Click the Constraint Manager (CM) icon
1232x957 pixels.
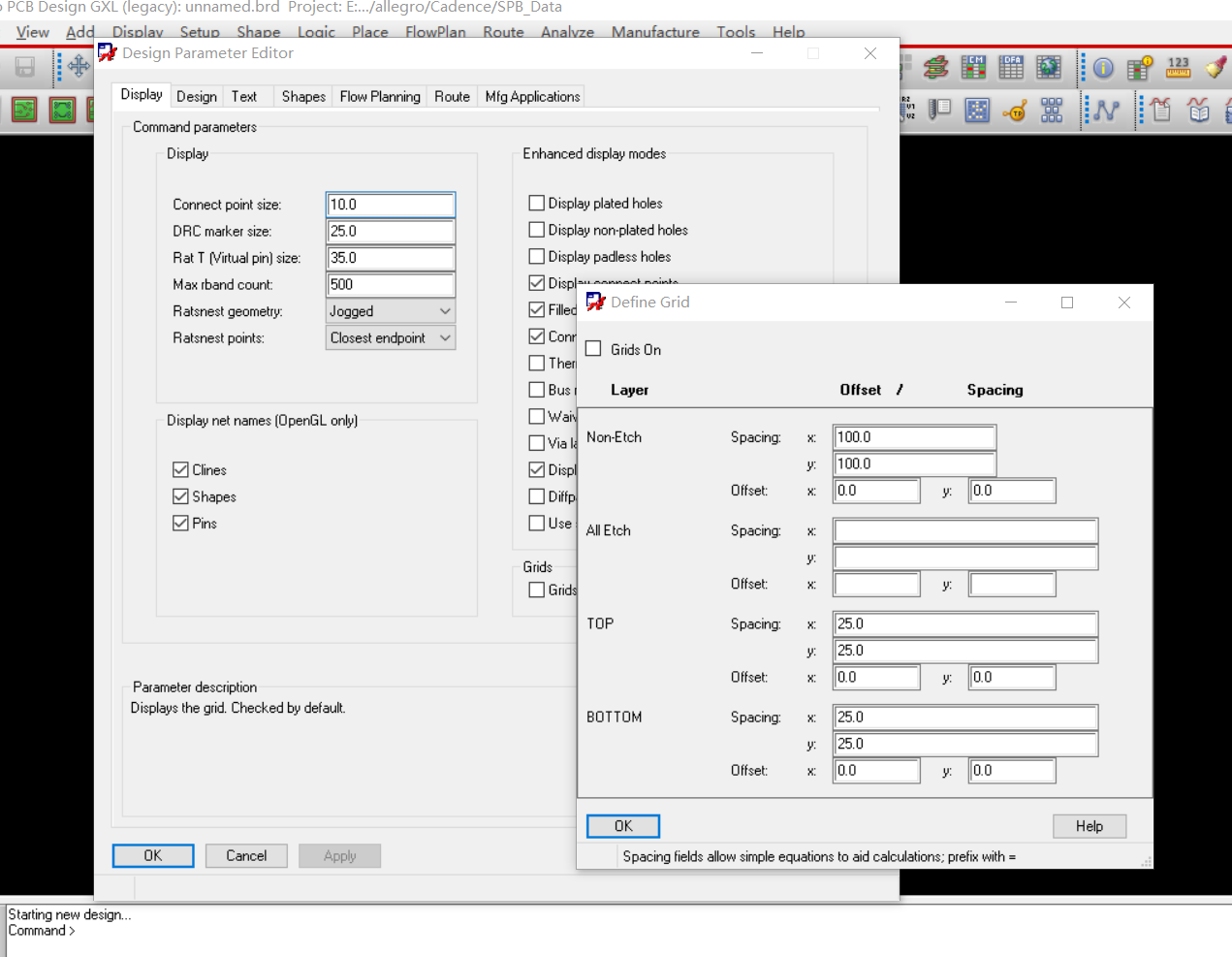click(973, 67)
